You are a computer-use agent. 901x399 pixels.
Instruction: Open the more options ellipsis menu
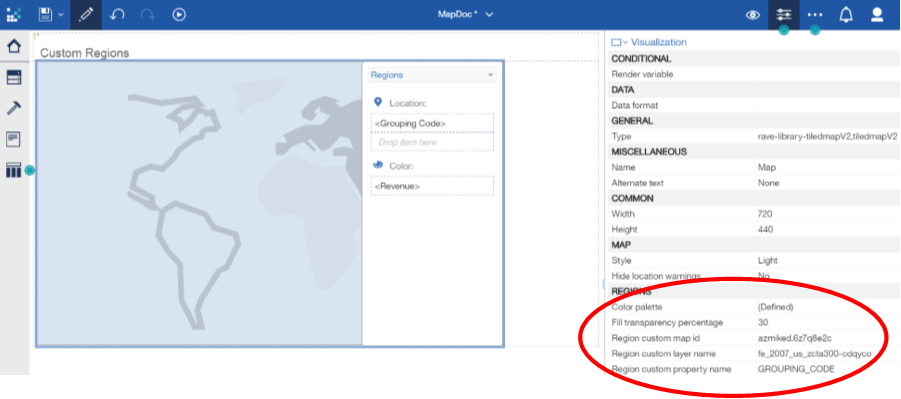tap(815, 15)
